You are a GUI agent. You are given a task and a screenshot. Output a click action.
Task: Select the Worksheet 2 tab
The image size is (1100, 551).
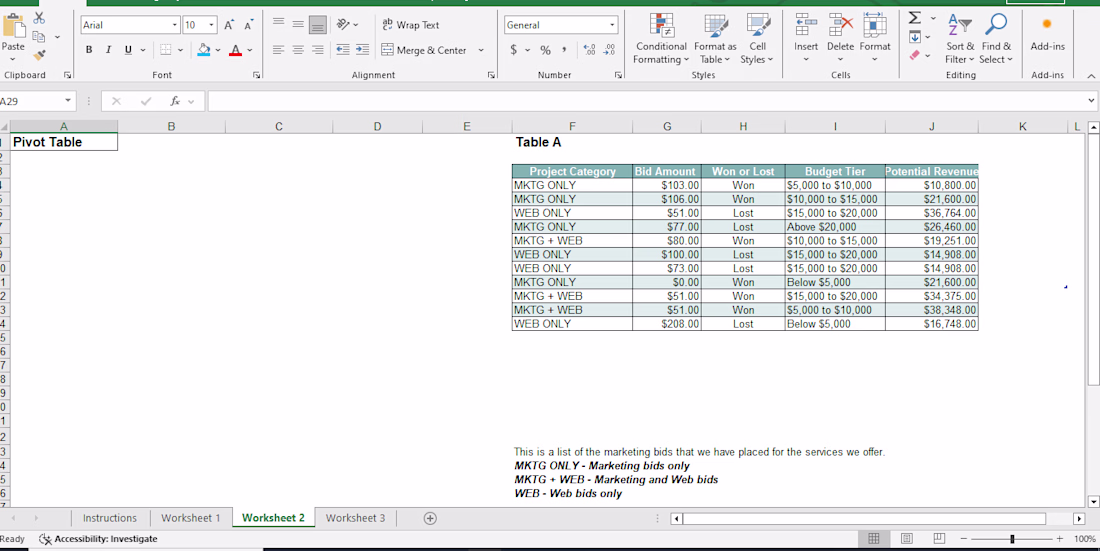(274, 518)
